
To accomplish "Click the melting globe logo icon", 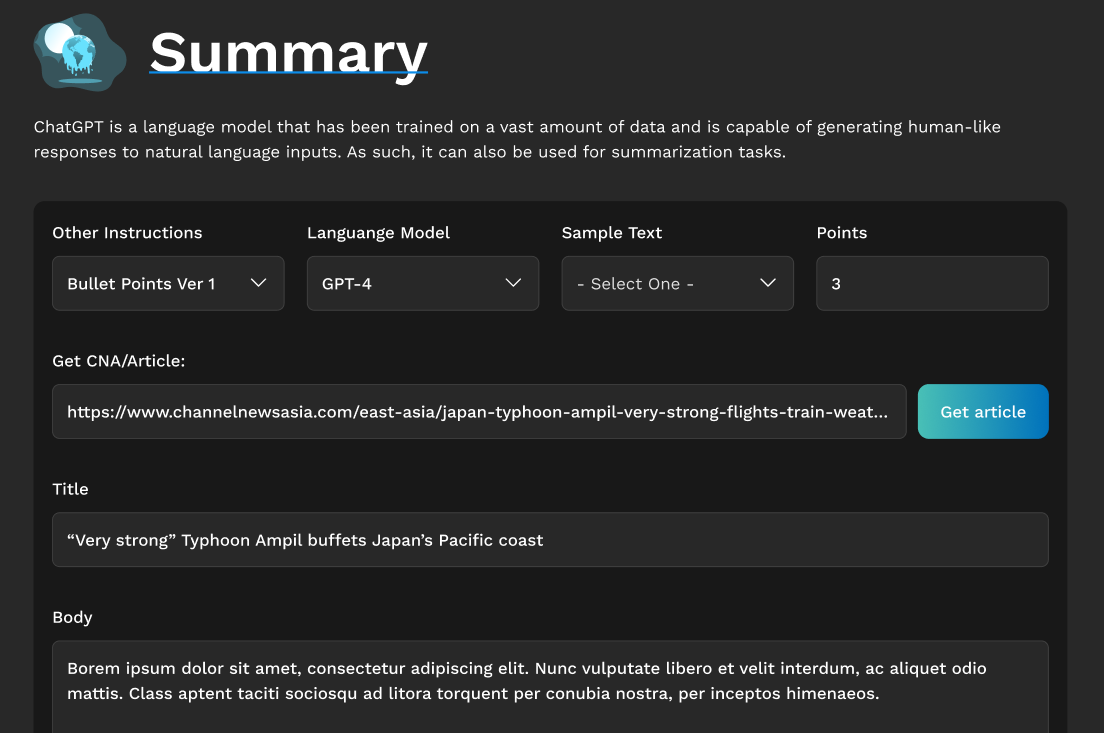I will point(79,51).
